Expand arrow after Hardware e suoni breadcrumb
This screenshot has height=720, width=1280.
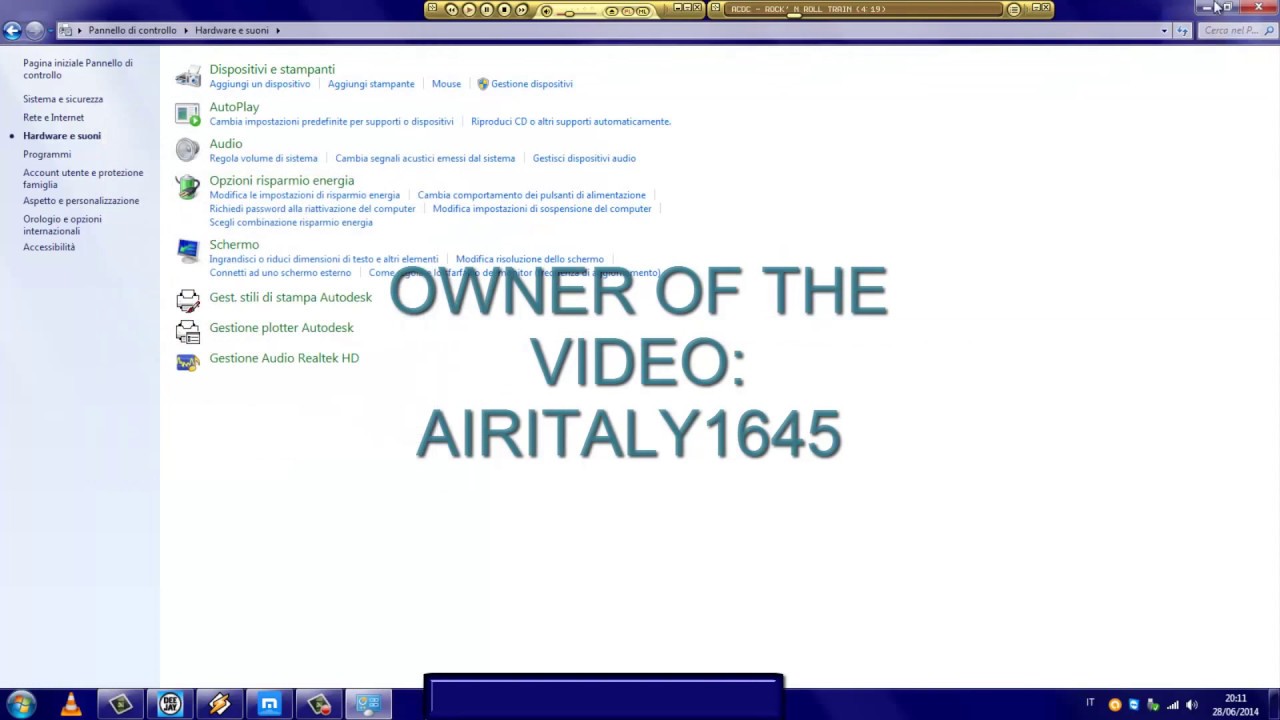click(278, 31)
